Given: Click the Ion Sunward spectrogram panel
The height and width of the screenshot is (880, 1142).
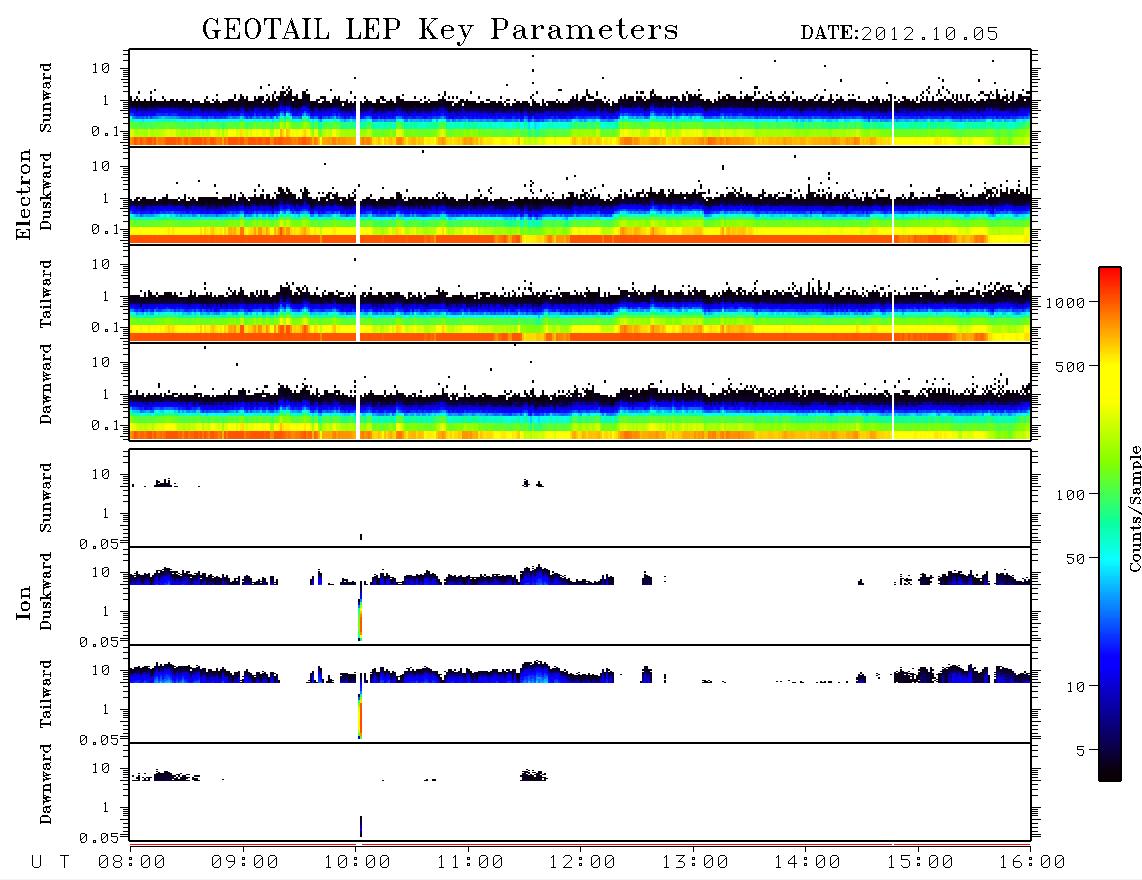Looking at the screenshot, I should 580,498.
